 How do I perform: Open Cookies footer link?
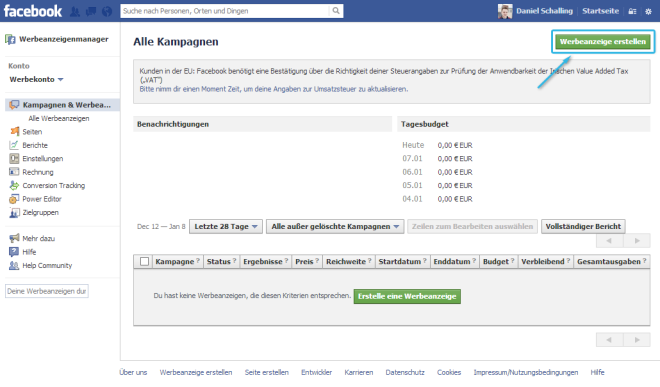(x=449, y=372)
